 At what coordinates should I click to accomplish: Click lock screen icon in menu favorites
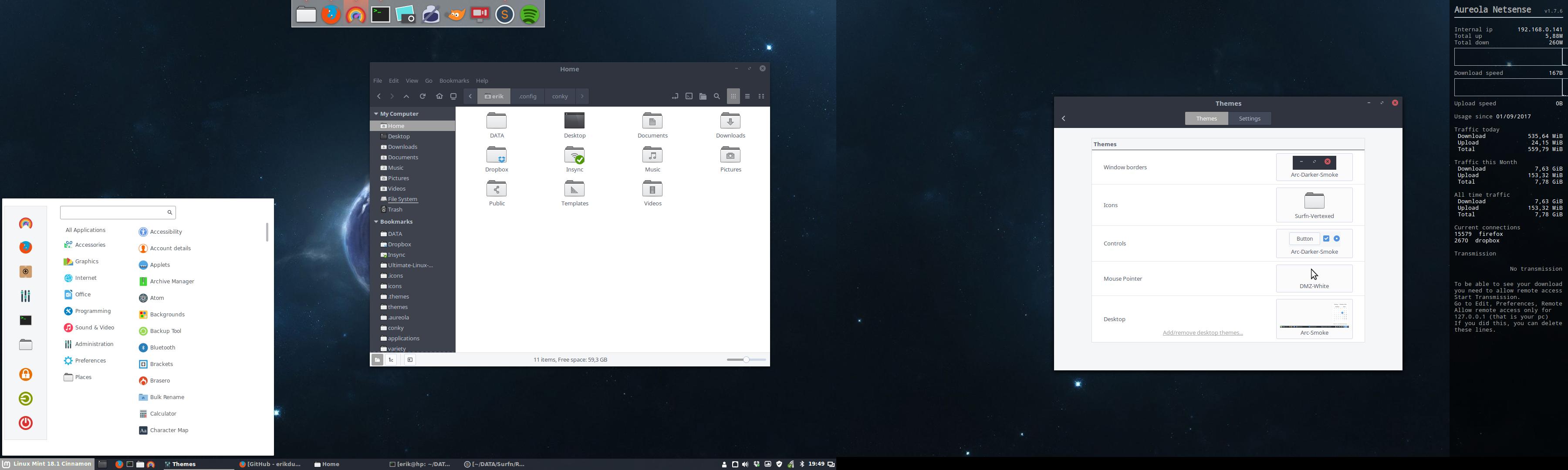click(26, 375)
